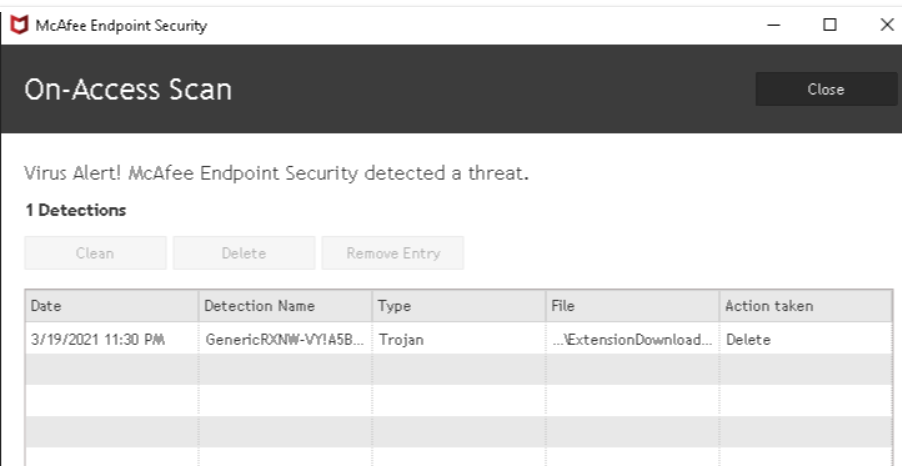This screenshot has width=902, height=466.
Task: Close window using the title bar X
Action: coord(886,25)
